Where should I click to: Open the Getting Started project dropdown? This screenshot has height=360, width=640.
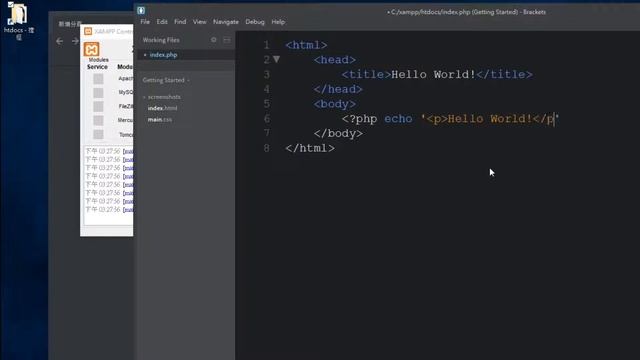166,80
